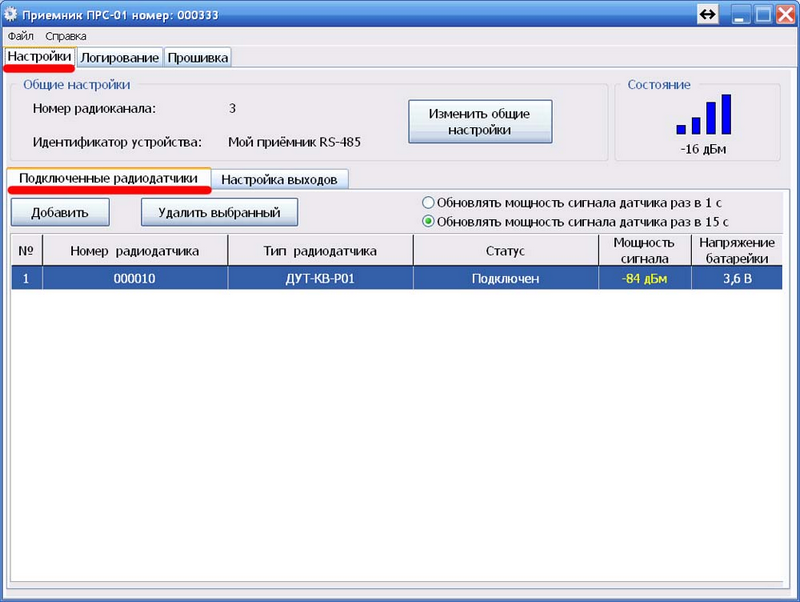Click the Статус column header
This screenshot has height=602, width=800.
tap(506, 250)
